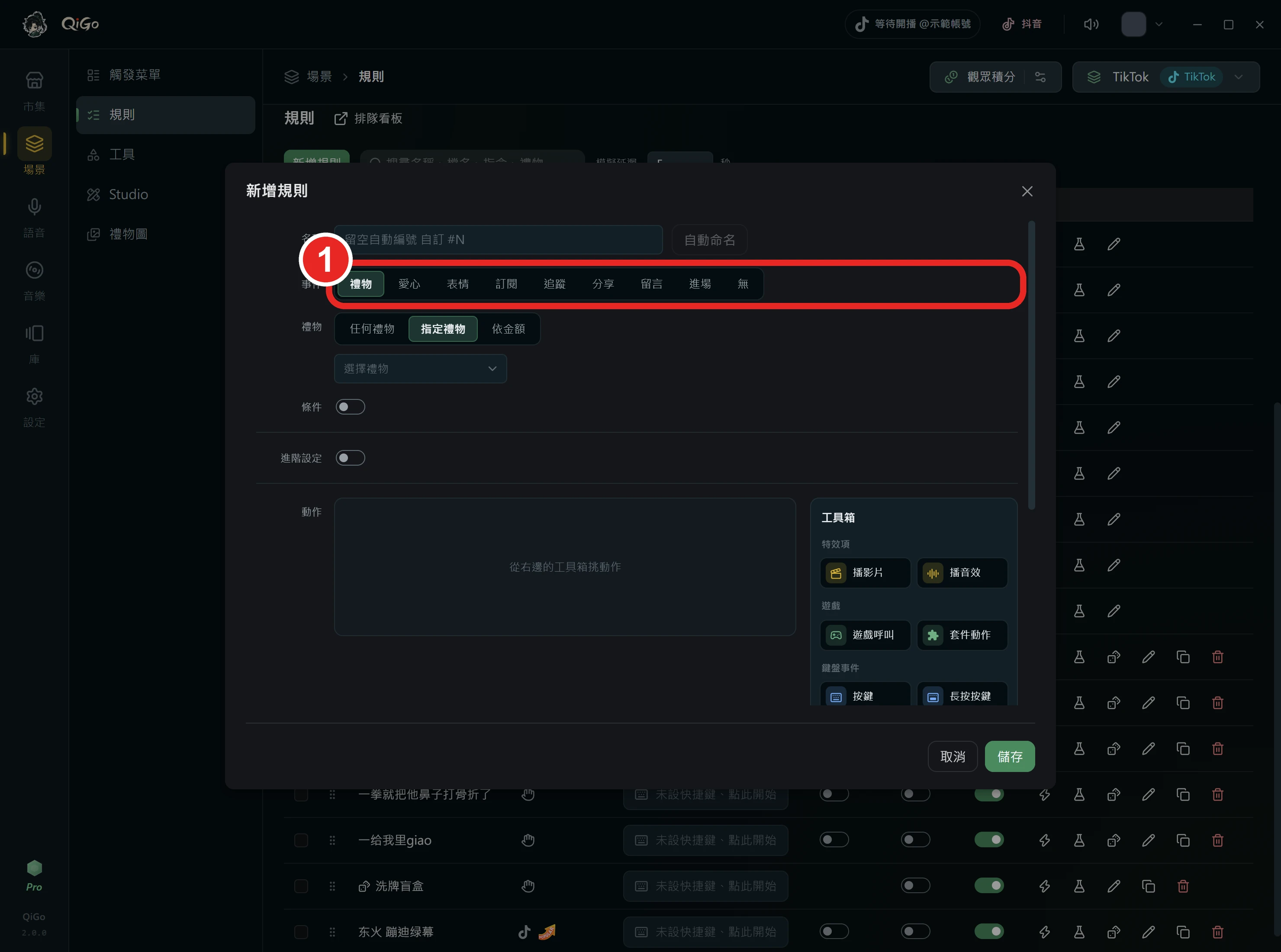Screen dimensions: 1281x952
Task: Click the dialog's vertical scrollbar
Action: click(x=1031, y=365)
